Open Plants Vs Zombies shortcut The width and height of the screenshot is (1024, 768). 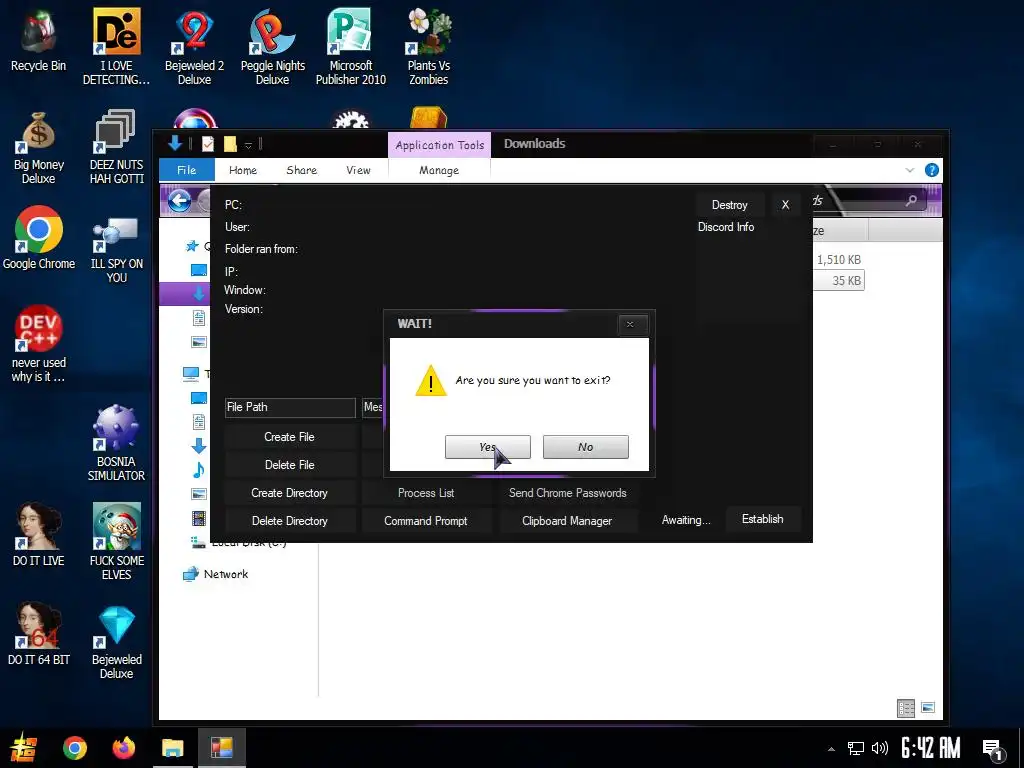428,47
